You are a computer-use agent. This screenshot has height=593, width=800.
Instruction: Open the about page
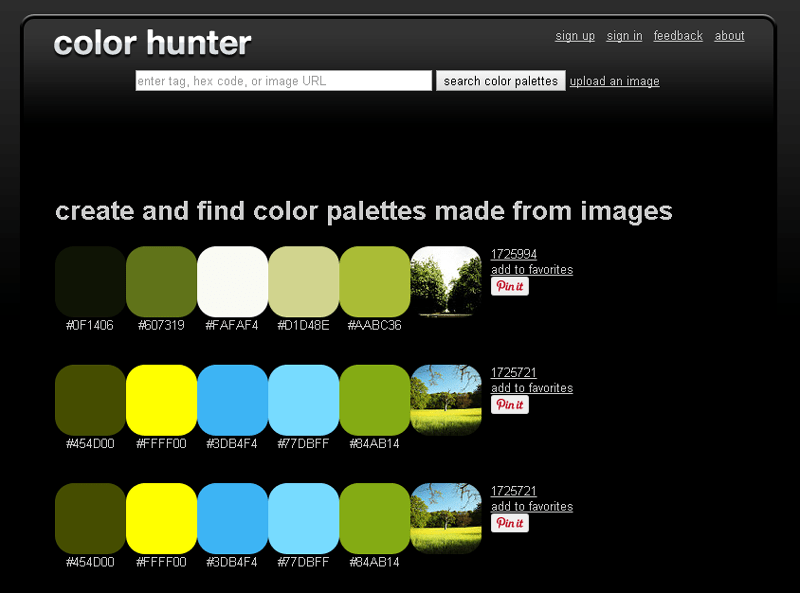(x=729, y=35)
